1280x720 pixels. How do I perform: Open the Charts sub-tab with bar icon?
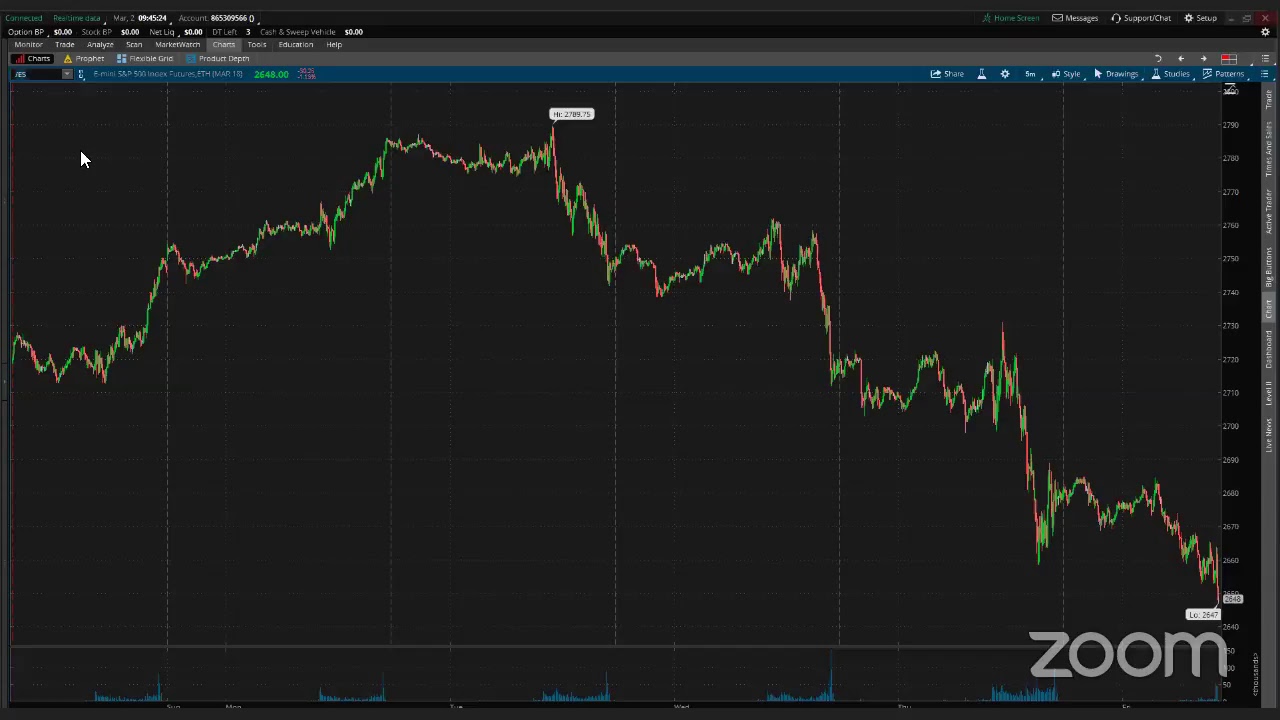coord(32,58)
